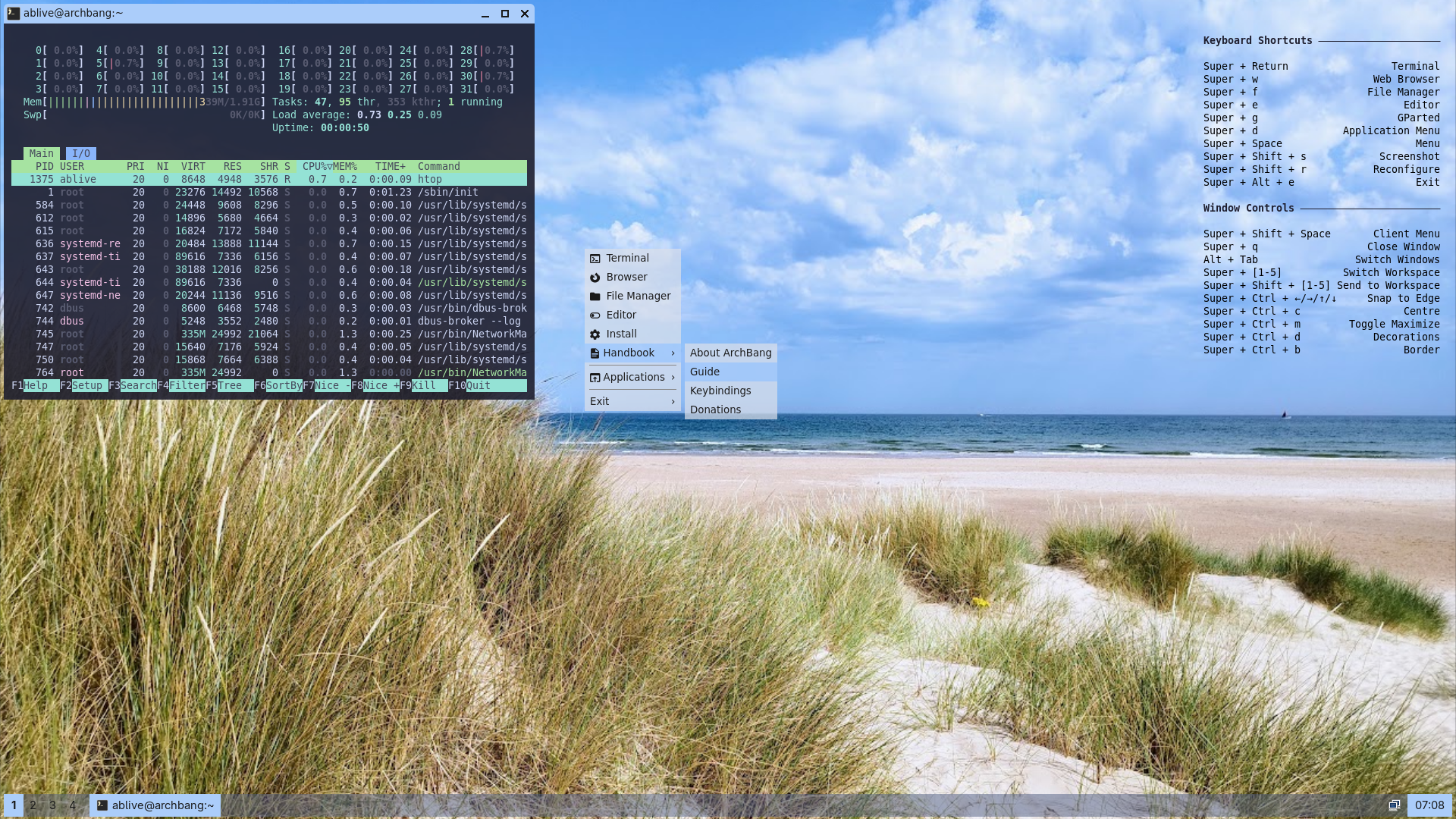This screenshot has height=819, width=1456.
Task: Click the File Manager folder icon
Action: pos(595,297)
